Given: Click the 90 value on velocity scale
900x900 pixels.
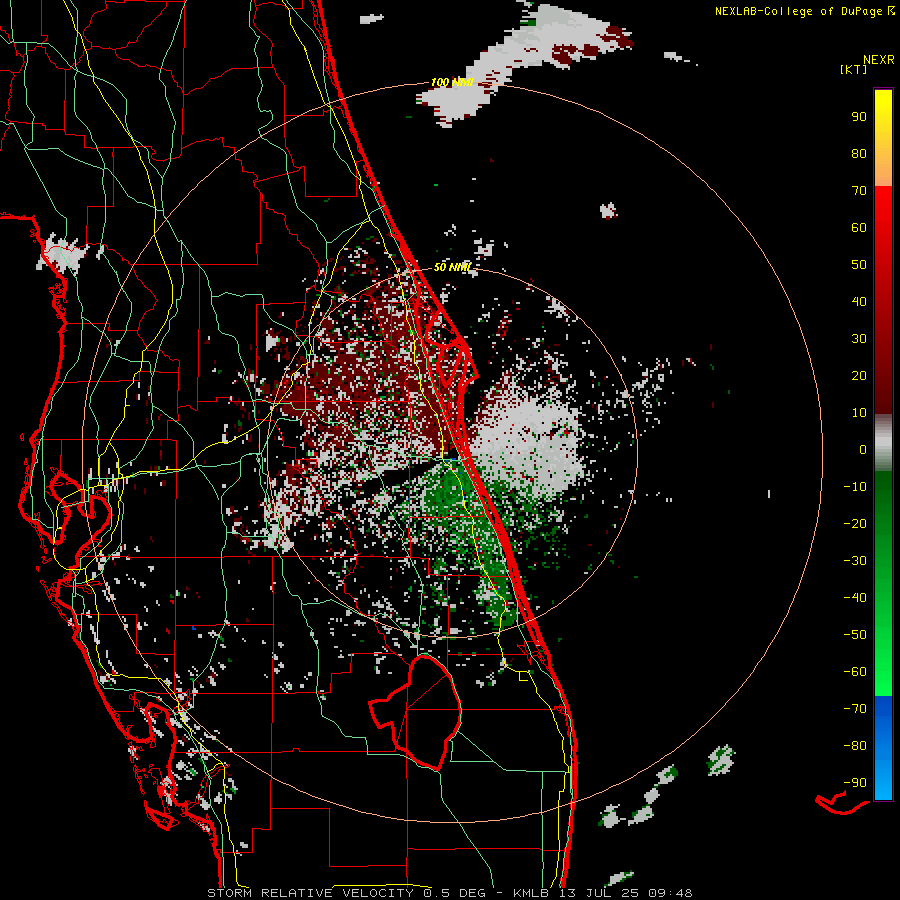Looking at the screenshot, I should pos(859,117).
